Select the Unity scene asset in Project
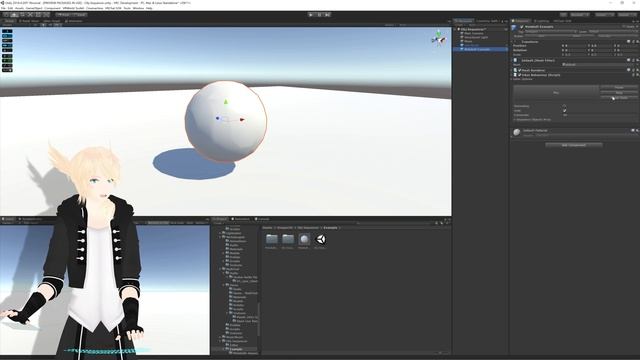 pos(321,239)
